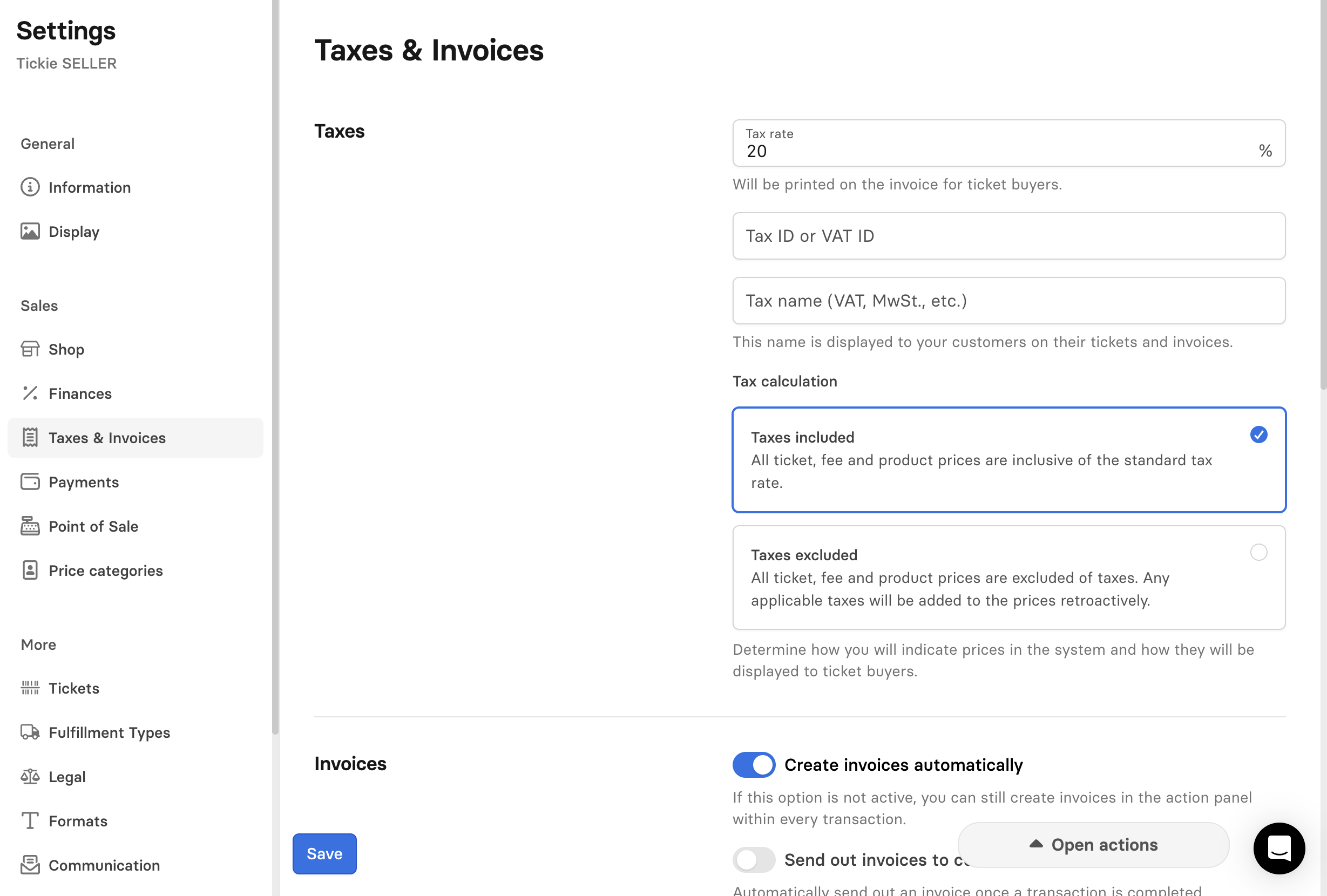The image size is (1327, 896).
Task: Click the Information circle icon in sidebar
Action: point(30,187)
